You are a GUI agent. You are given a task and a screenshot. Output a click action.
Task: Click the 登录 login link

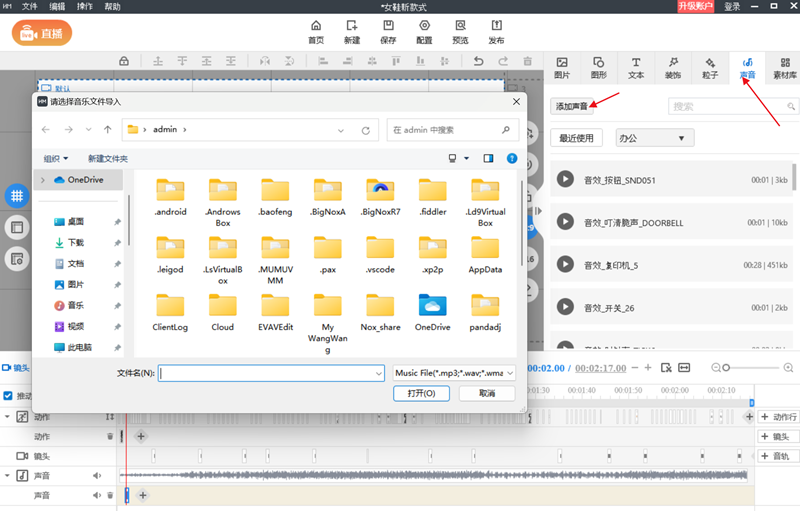[732, 7]
